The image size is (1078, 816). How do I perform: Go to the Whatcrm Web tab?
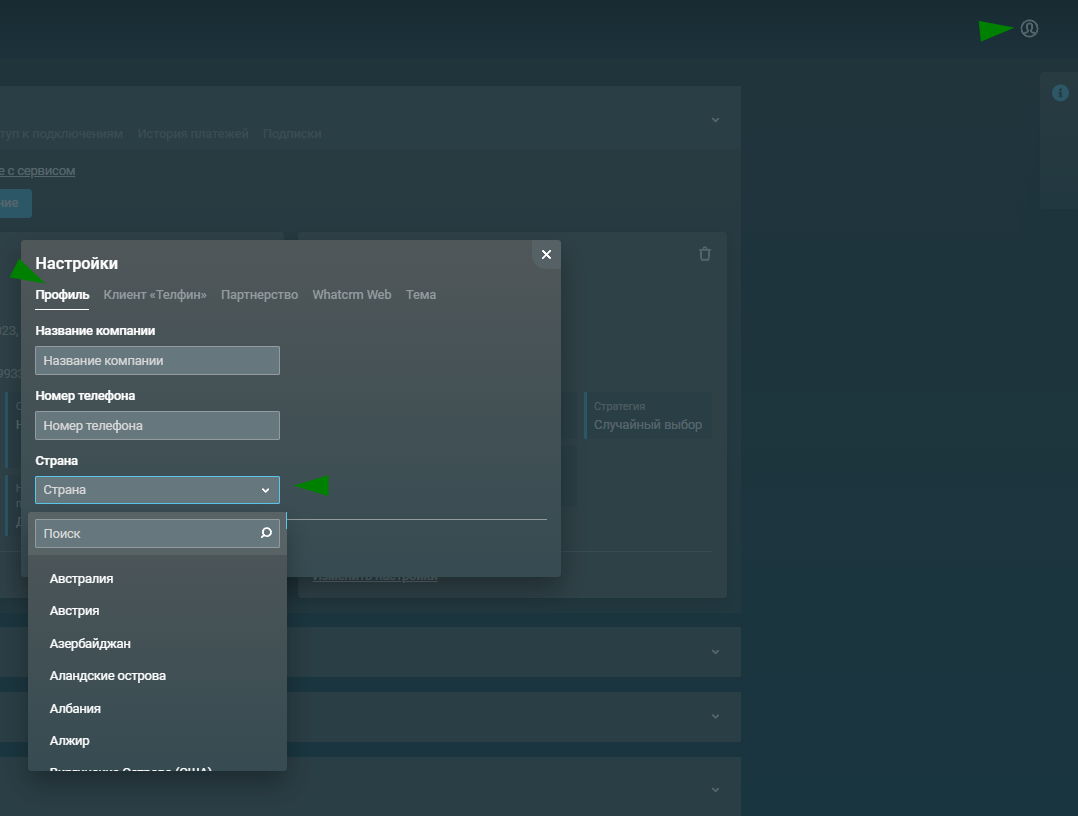click(x=351, y=295)
